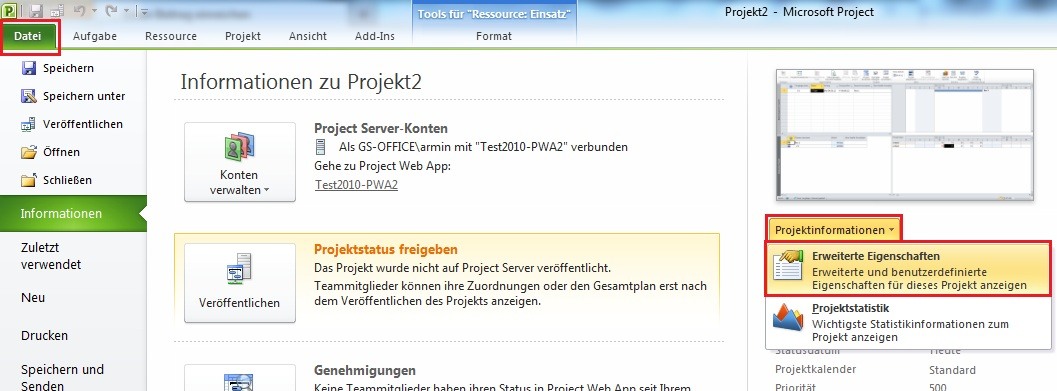Image resolution: width=1057 pixels, height=391 pixels.
Task: Click the redo arrow in title bar
Action: 111,10
